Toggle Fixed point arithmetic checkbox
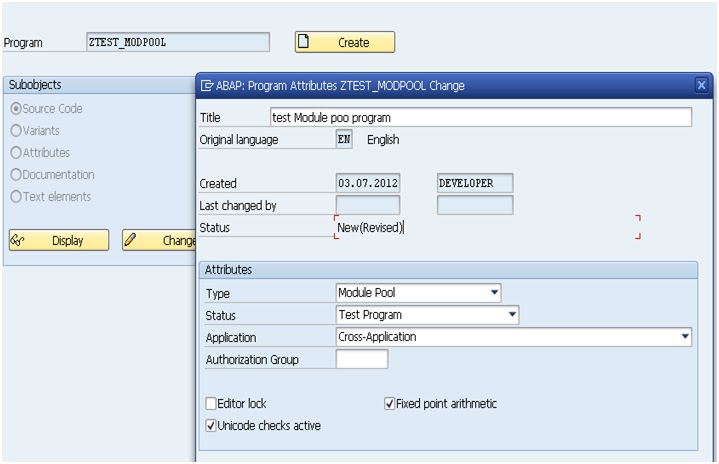Image resolution: width=719 pixels, height=464 pixels. 389,403
